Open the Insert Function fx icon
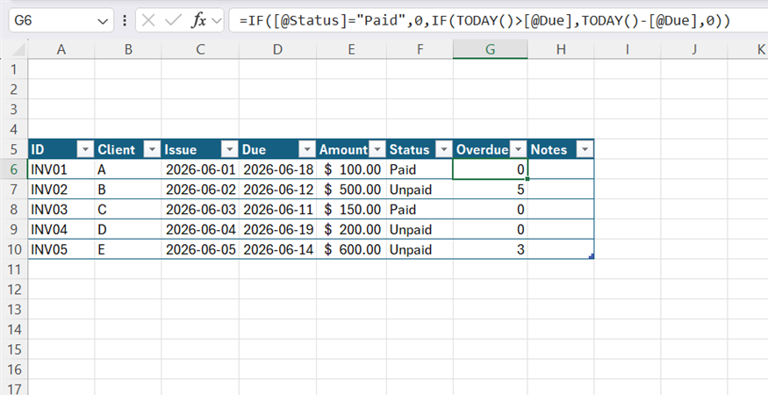768x395 pixels. [198, 21]
